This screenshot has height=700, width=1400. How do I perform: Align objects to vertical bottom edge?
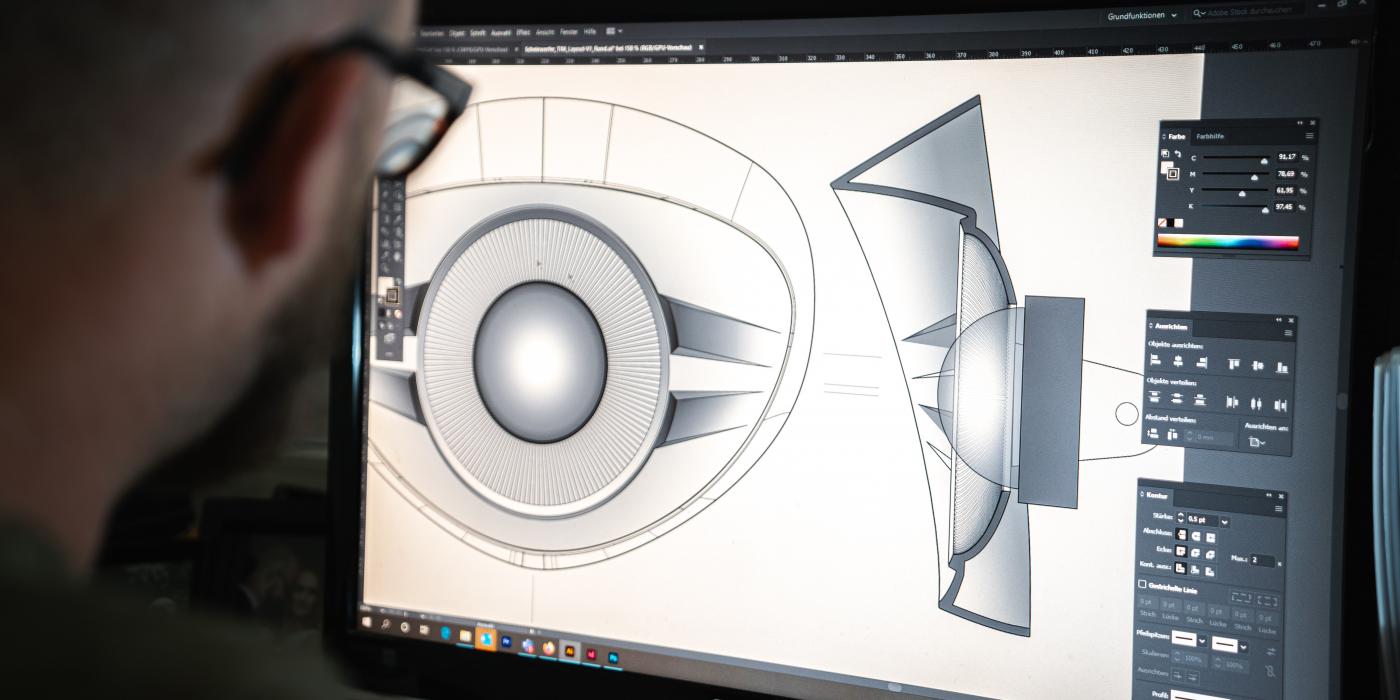tap(1282, 367)
